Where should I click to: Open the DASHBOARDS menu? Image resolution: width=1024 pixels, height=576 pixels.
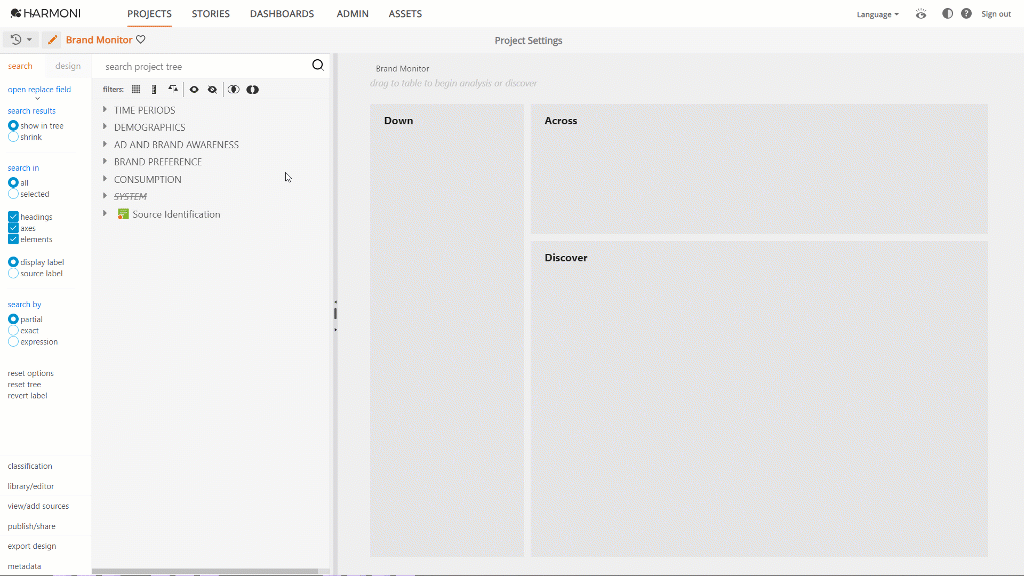(x=282, y=14)
